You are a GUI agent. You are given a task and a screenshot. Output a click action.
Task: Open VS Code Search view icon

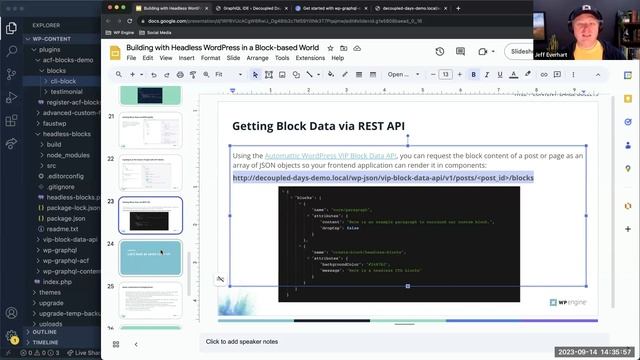click(x=11, y=51)
